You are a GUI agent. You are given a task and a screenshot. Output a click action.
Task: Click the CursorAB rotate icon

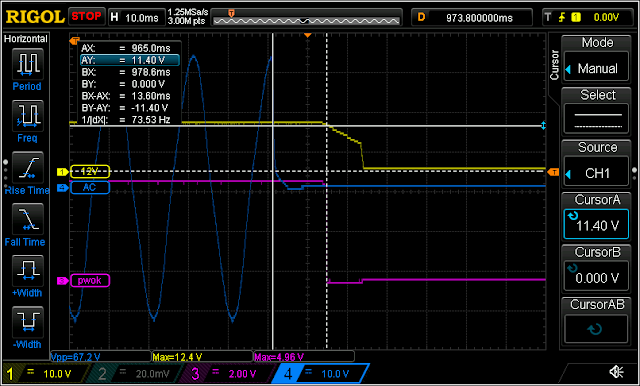[596, 328]
